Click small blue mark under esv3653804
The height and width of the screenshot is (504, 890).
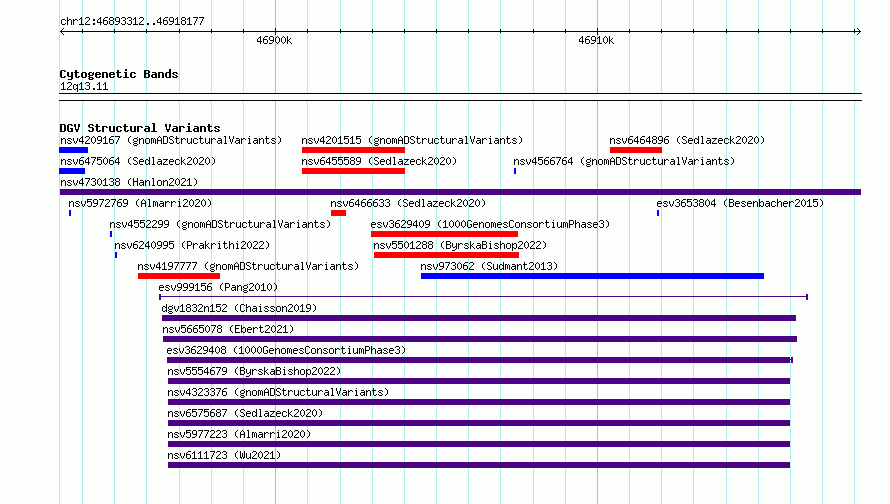pyautogui.click(x=658, y=213)
